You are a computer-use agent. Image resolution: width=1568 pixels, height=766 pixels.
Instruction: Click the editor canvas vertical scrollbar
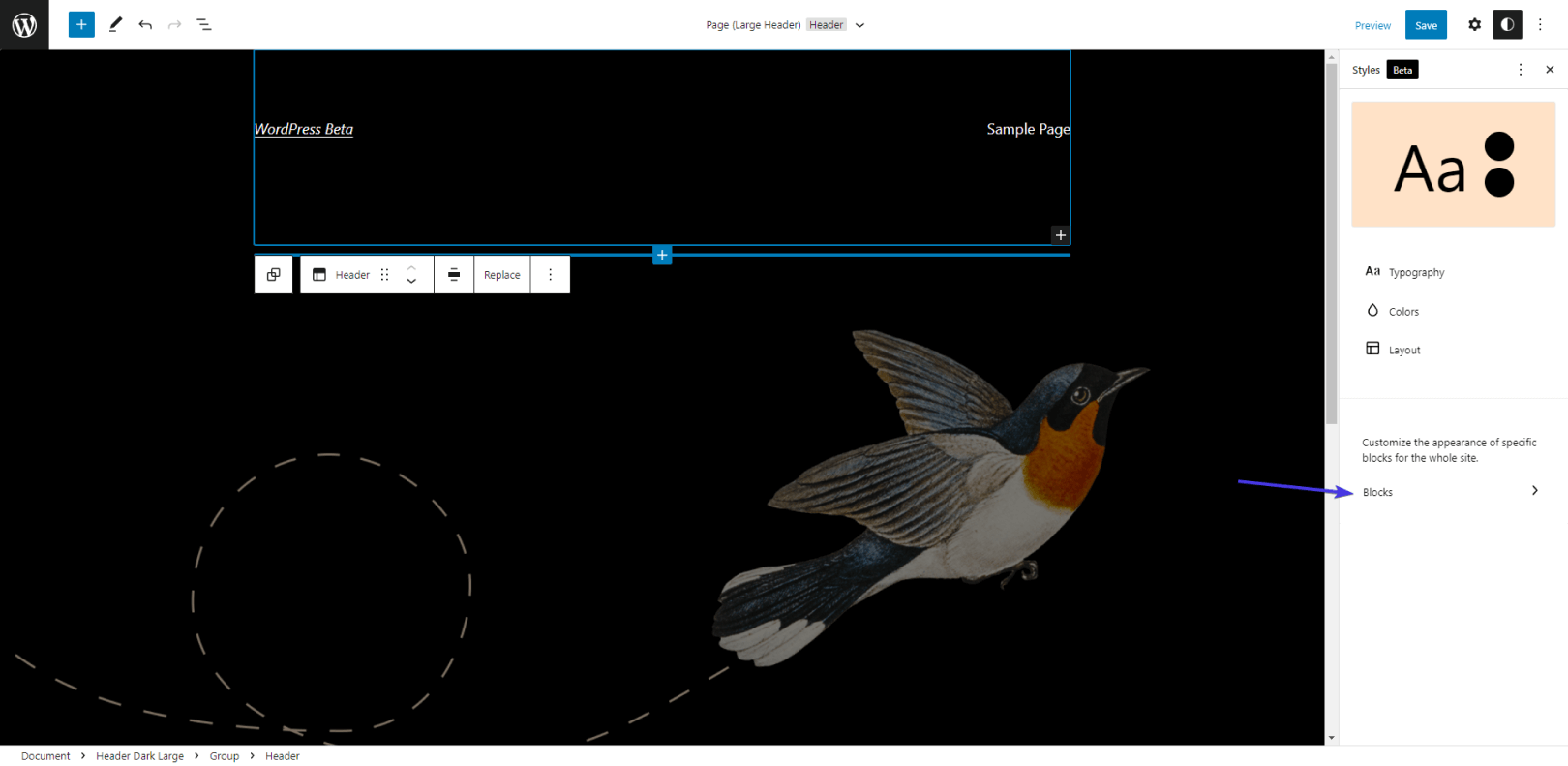point(1332,244)
